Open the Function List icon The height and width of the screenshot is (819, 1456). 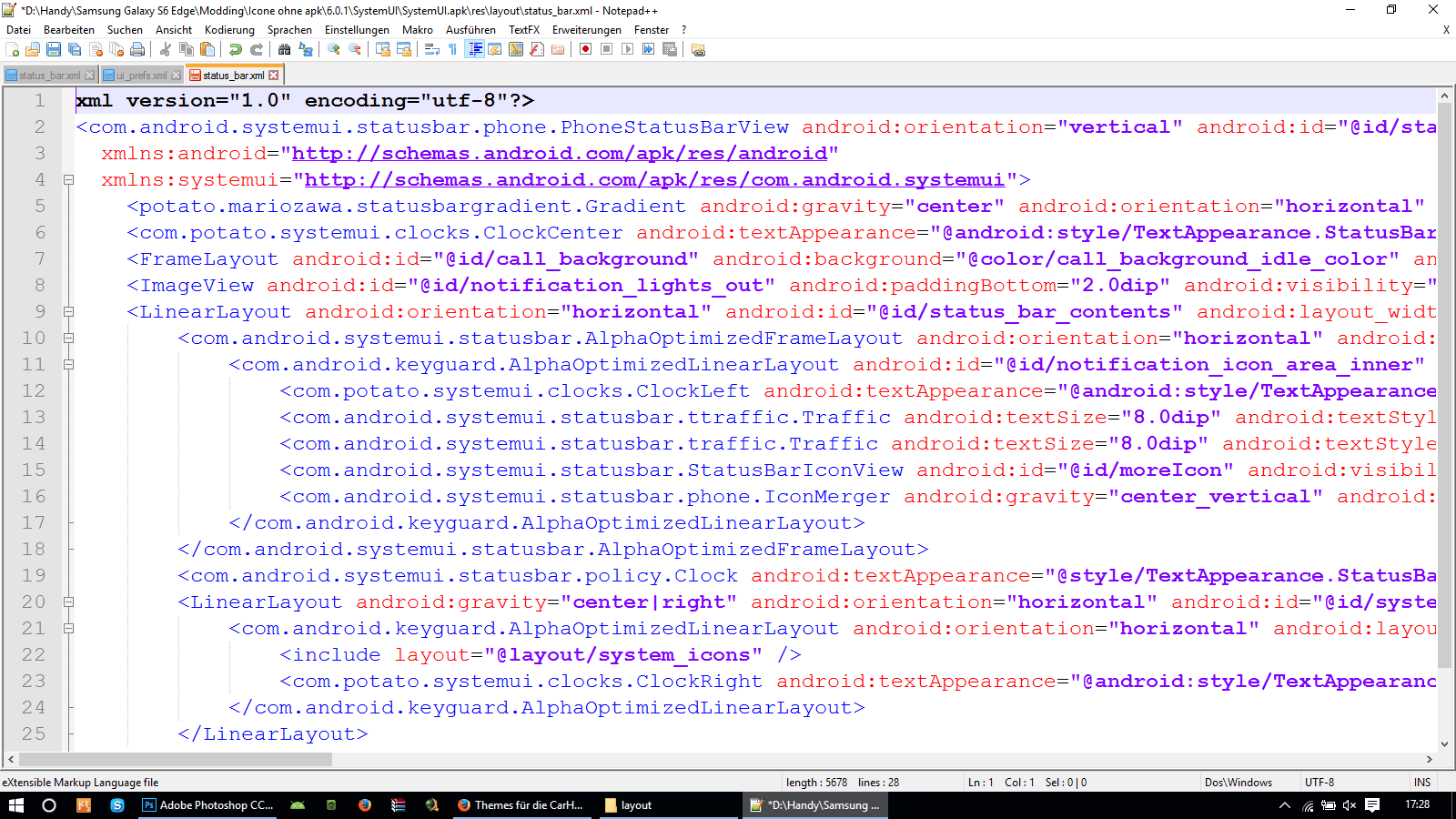537,49
